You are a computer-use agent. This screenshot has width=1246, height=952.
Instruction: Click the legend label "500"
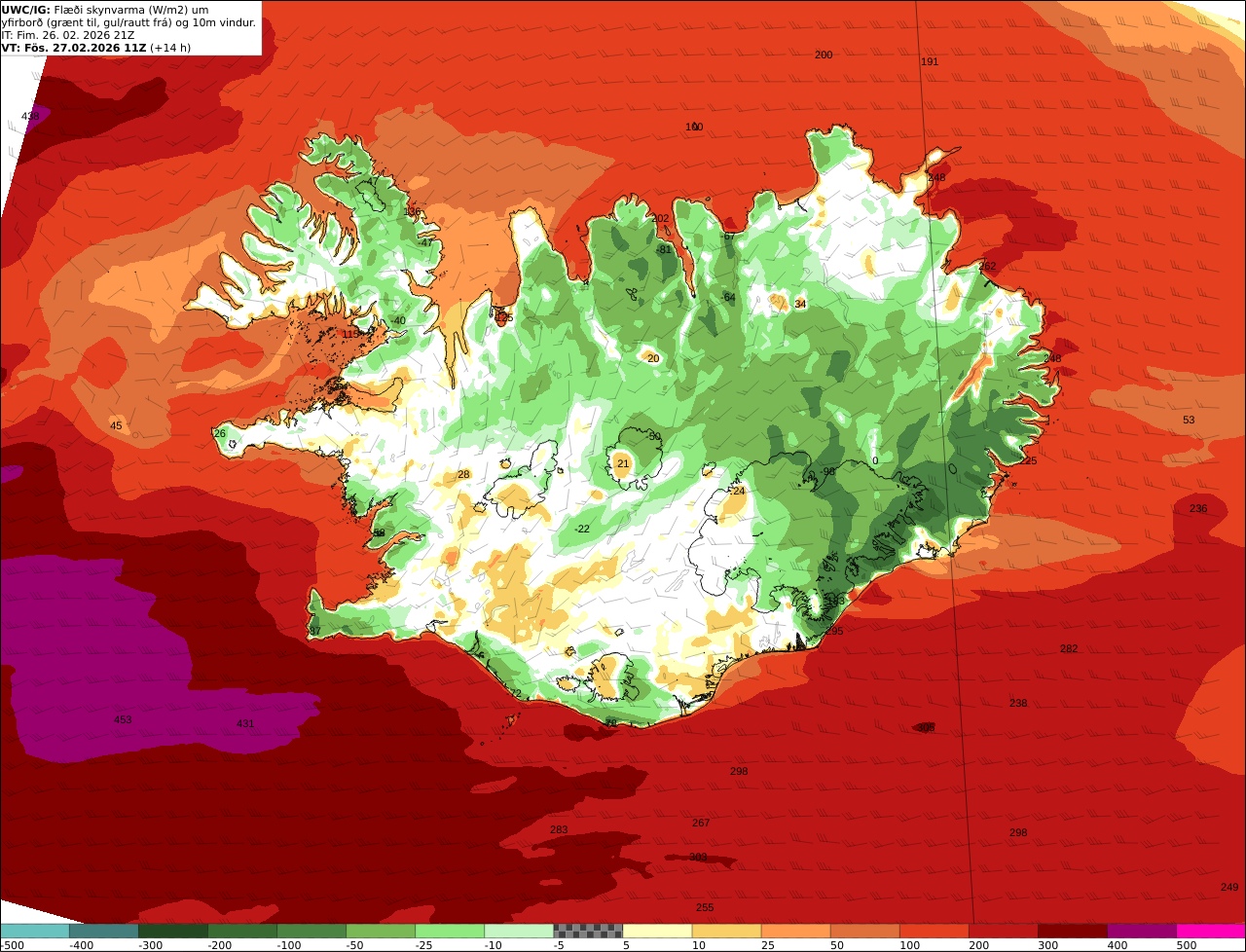(1187, 945)
